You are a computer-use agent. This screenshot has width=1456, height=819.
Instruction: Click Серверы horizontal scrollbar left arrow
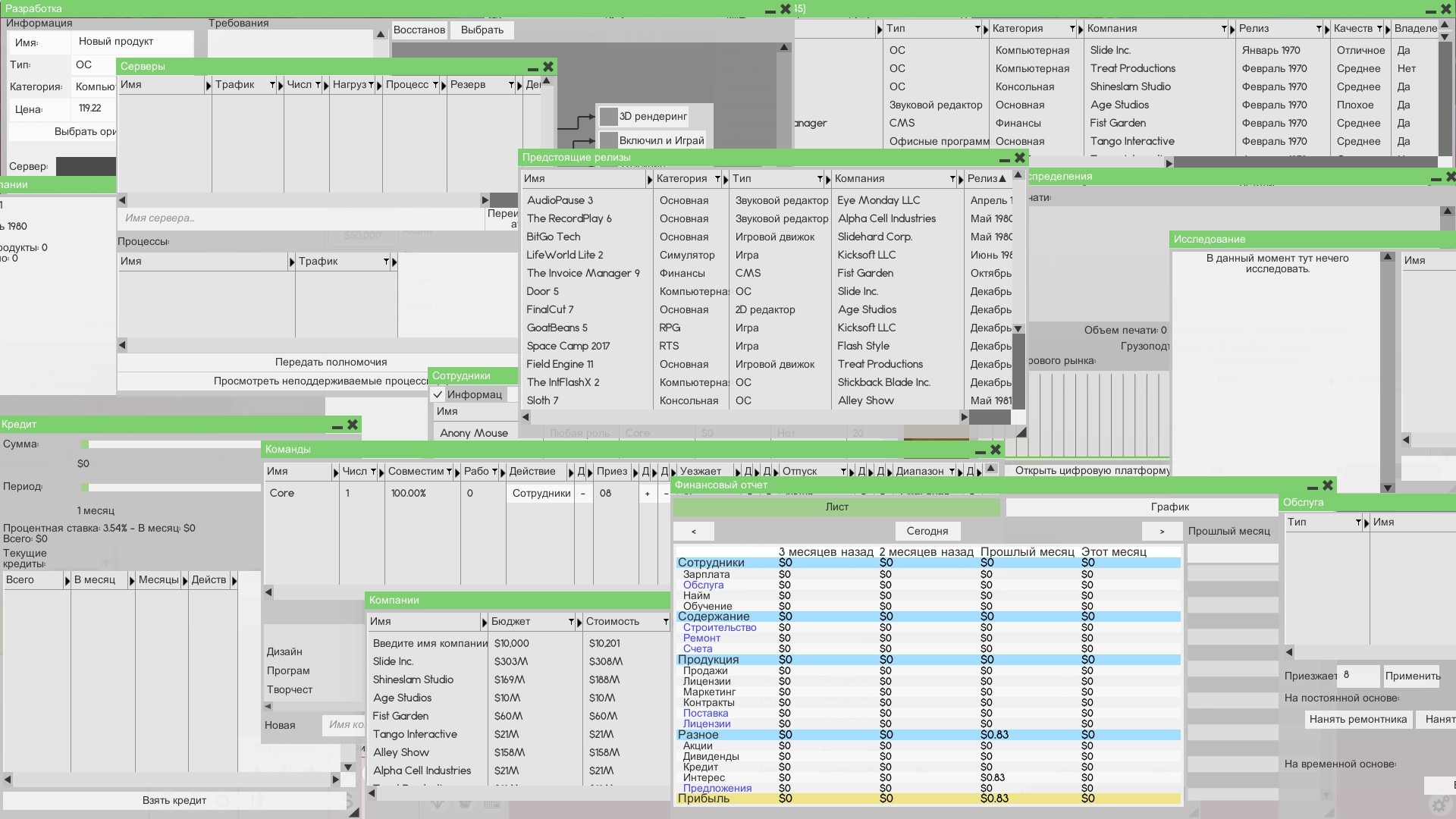coord(122,200)
